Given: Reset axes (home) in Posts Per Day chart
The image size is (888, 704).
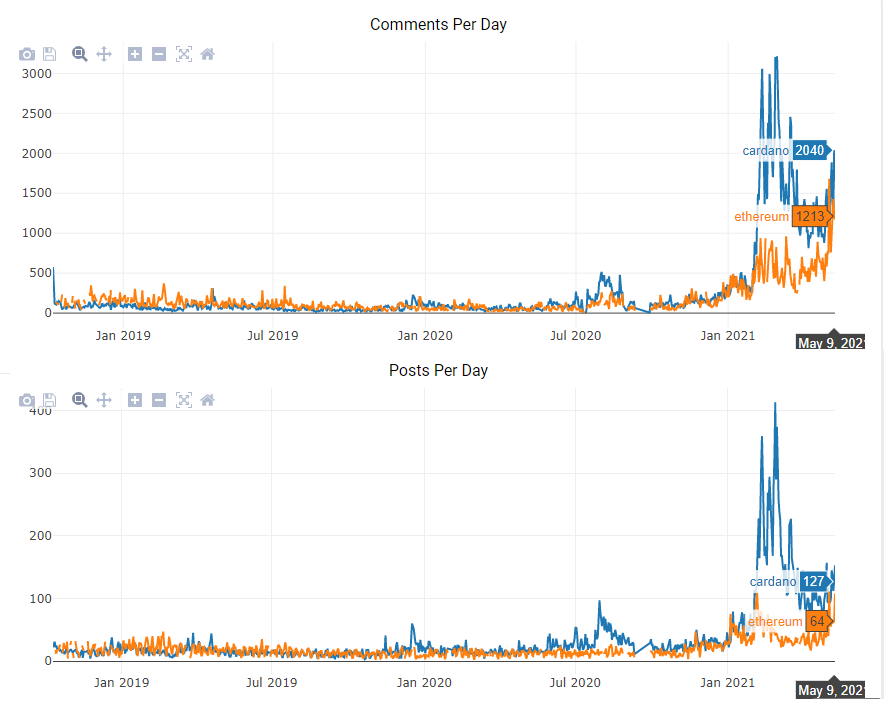Looking at the screenshot, I should click(208, 400).
